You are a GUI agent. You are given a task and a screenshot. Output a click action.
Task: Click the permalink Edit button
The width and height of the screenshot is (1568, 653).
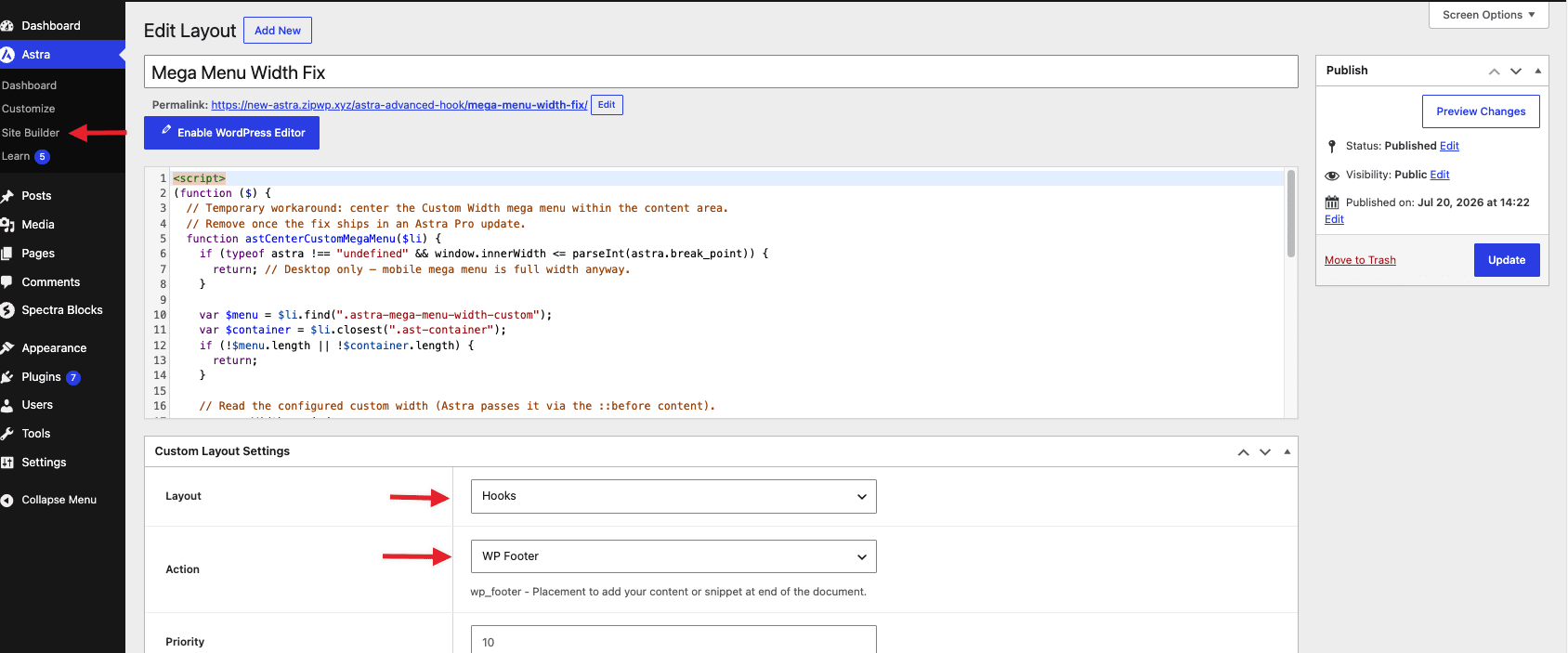click(607, 105)
